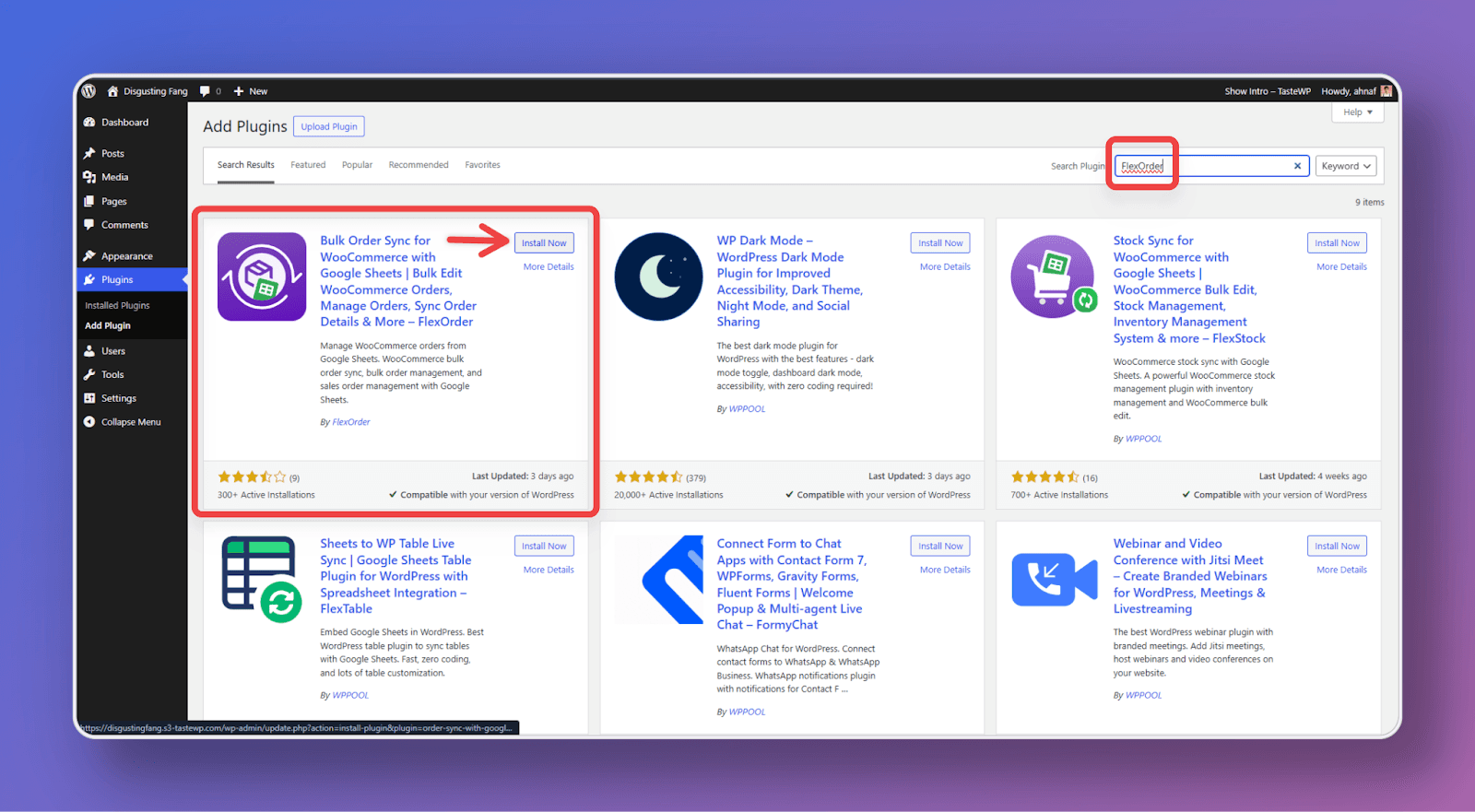Open WPPOOL author link under Jitsi Meet

1143,695
